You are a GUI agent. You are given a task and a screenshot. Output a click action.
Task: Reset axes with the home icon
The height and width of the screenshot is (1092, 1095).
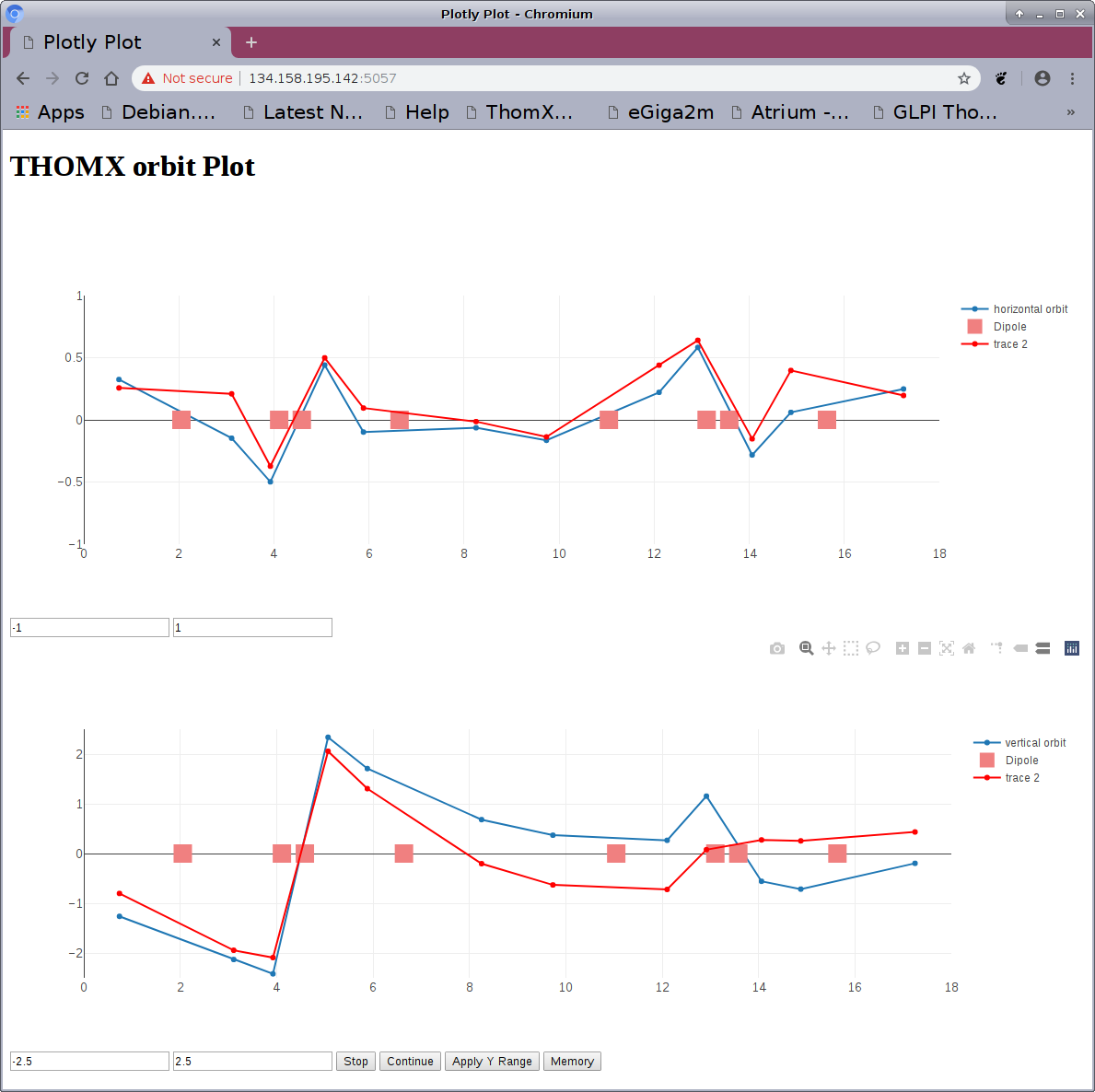click(x=969, y=648)
